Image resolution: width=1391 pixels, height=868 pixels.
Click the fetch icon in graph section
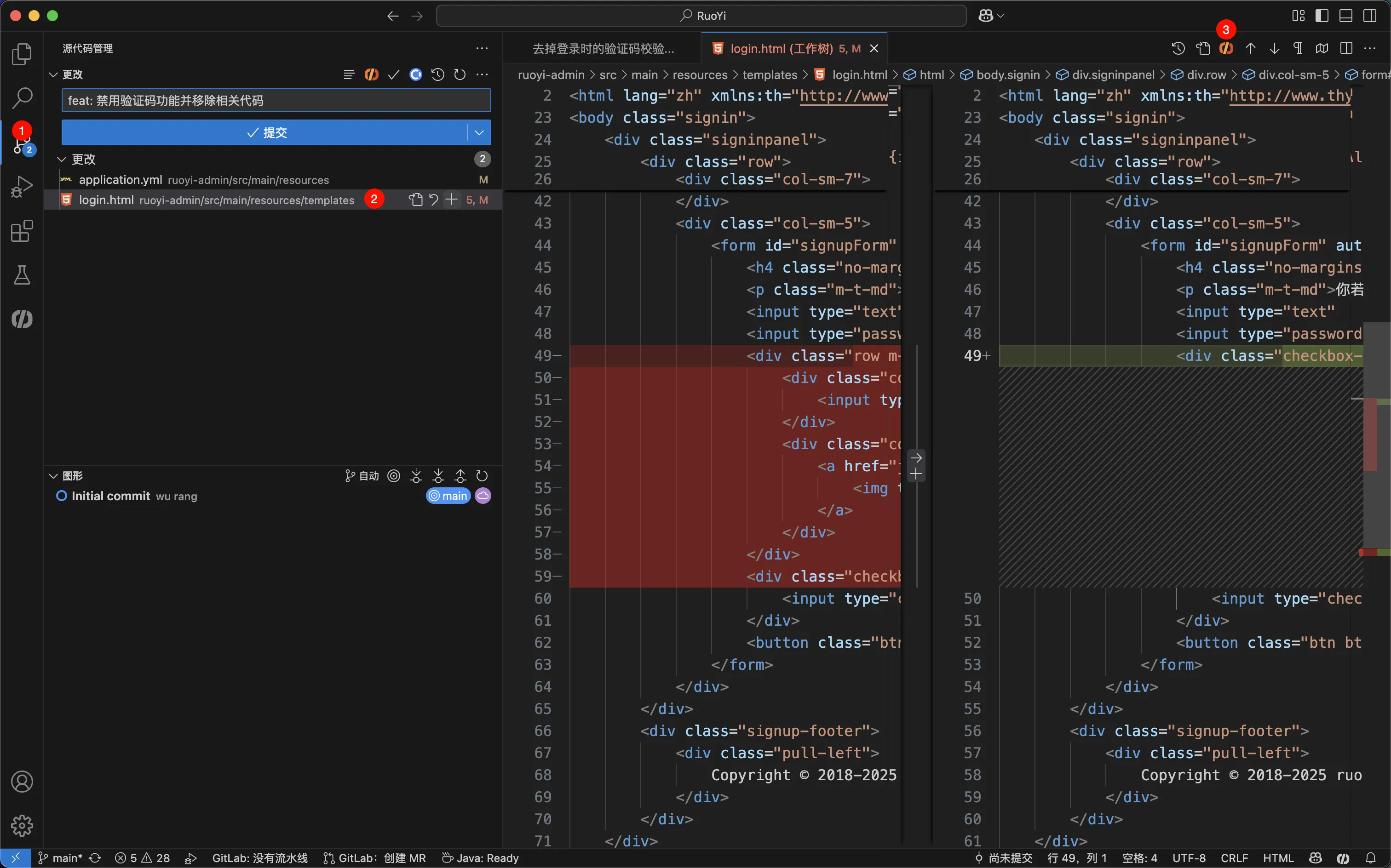[x=416, y=476]
